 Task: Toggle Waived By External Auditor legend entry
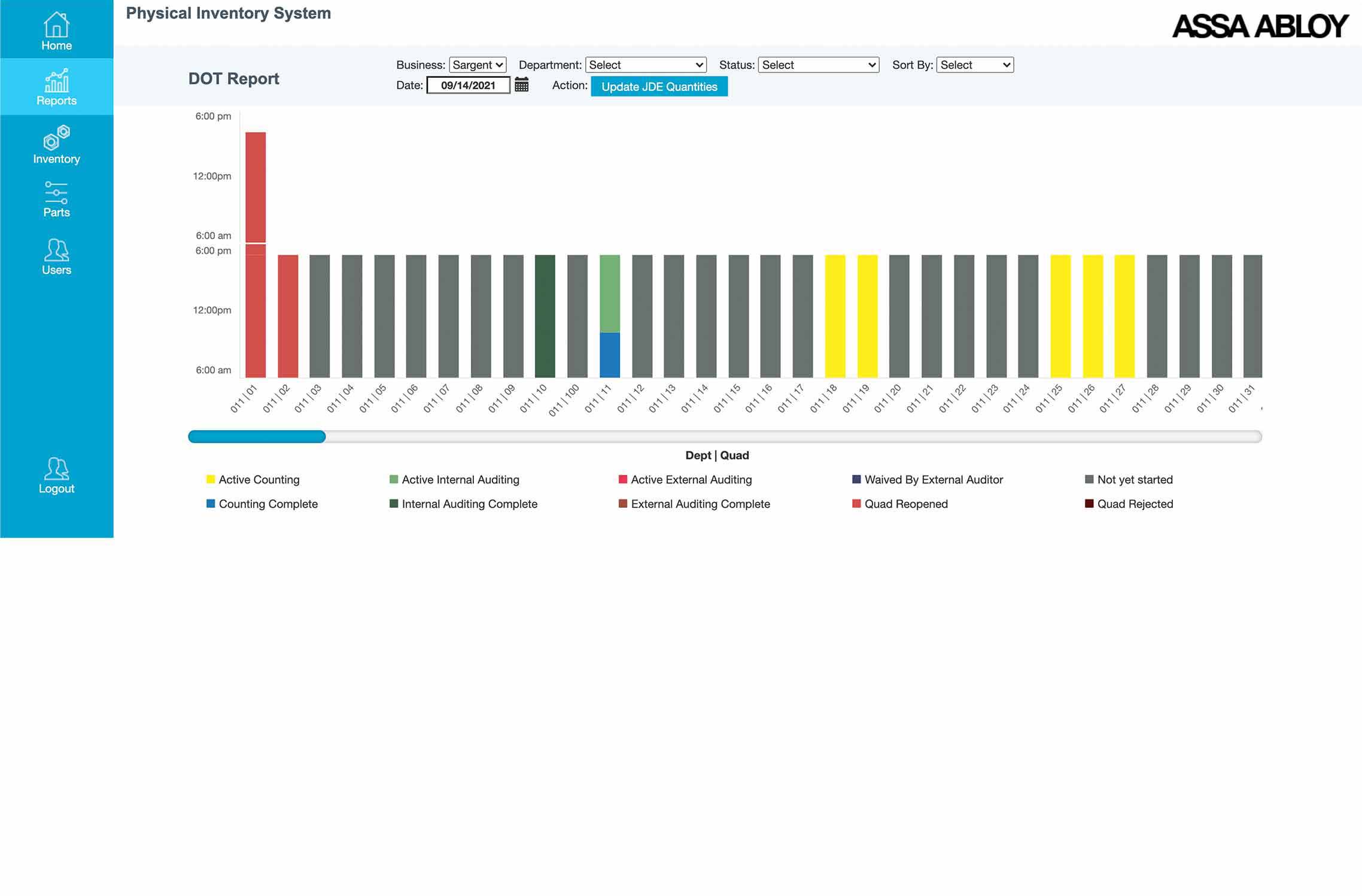[x=928, y=479]
